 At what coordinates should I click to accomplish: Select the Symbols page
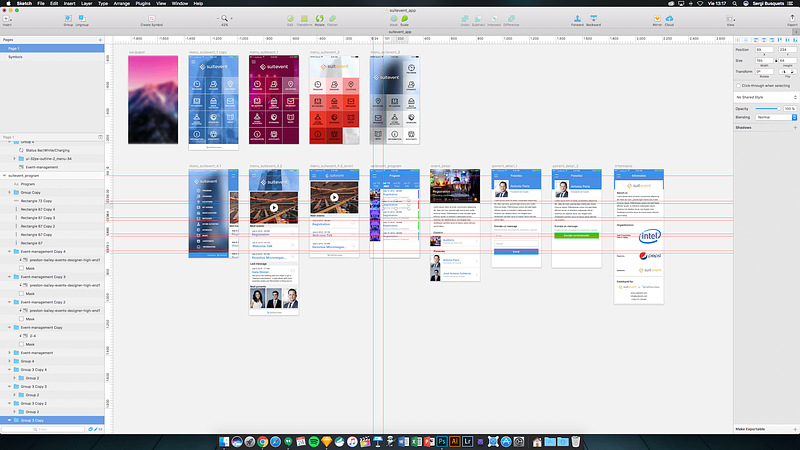52,57
